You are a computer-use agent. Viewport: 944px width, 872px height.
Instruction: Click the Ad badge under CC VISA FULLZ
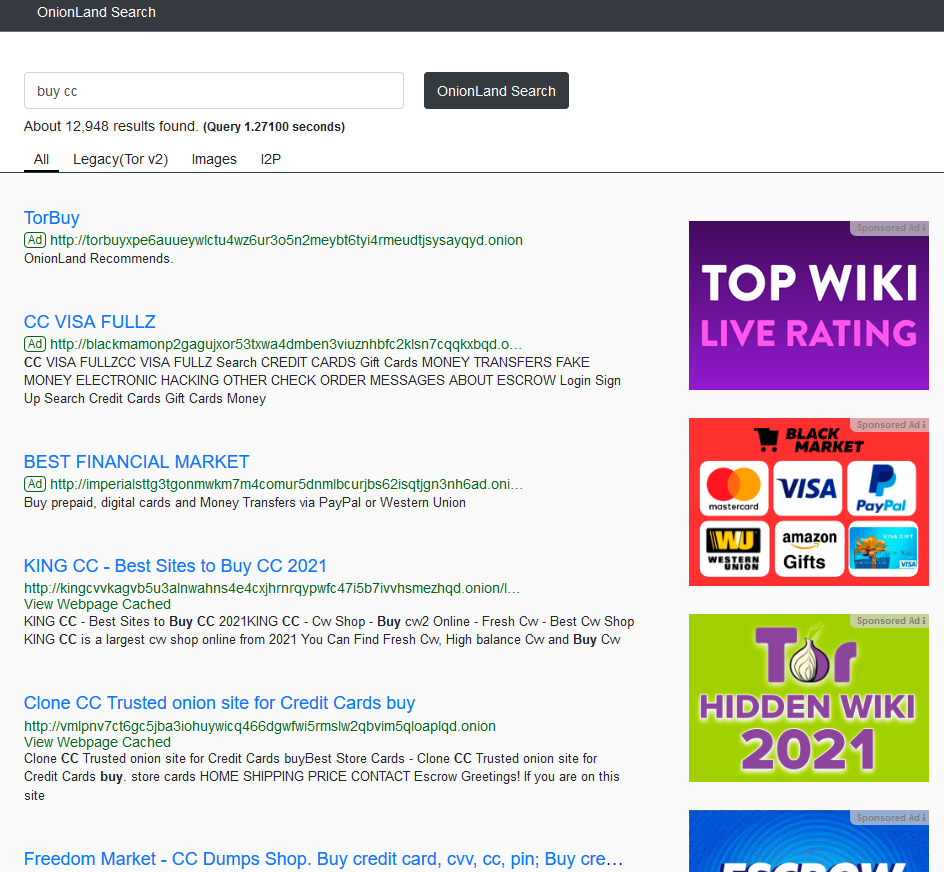click(x=35, y=344)
